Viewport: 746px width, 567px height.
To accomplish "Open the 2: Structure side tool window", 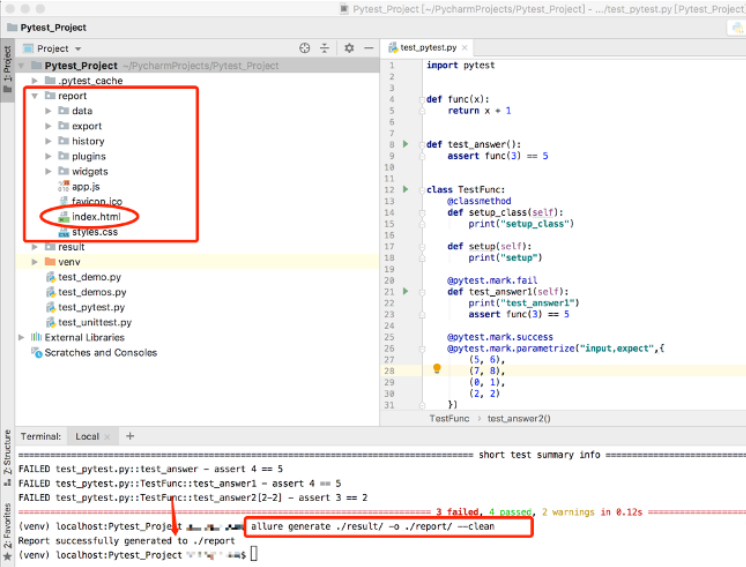I will pos(7,458).
